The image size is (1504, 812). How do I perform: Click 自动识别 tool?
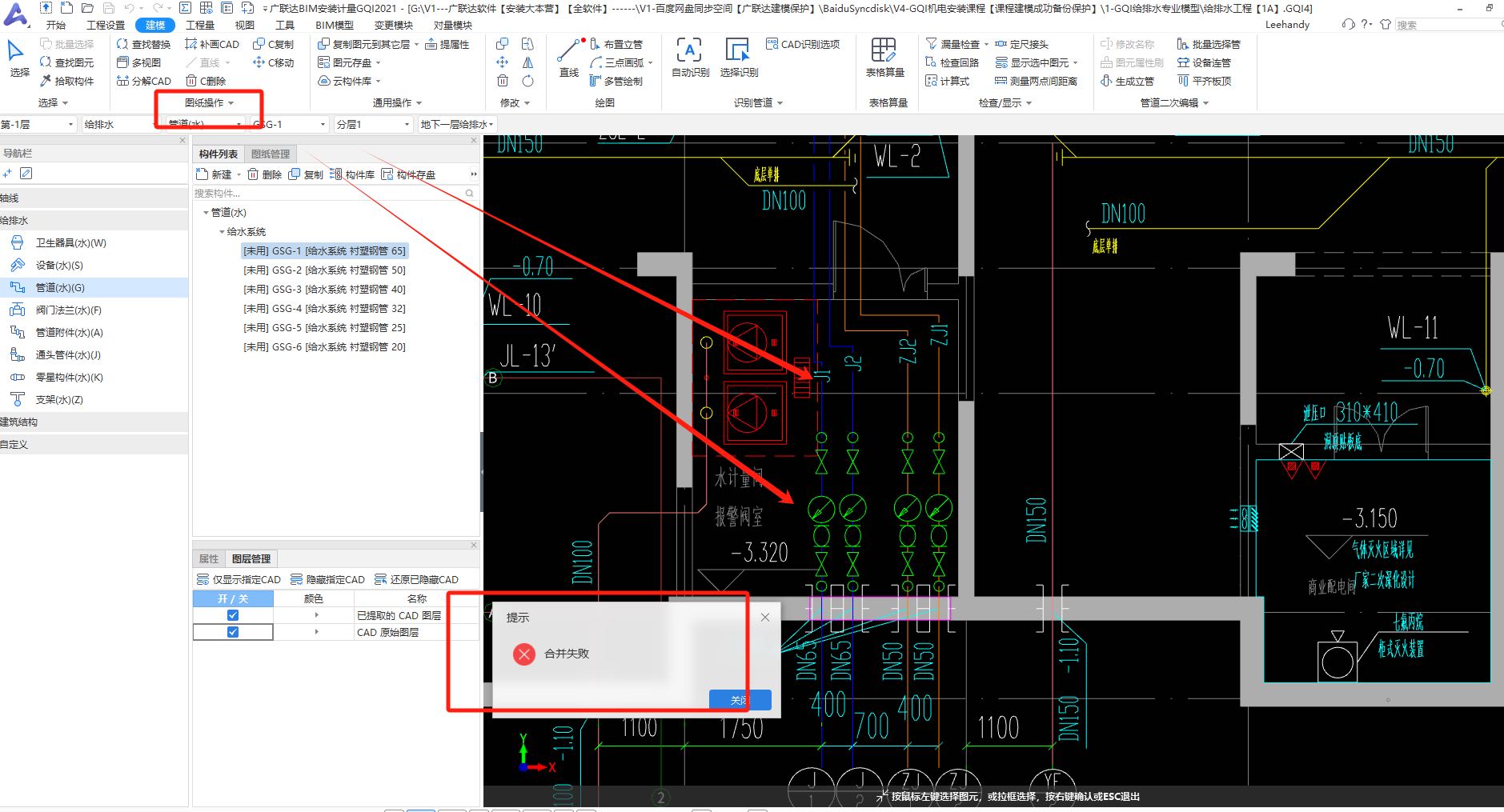[690, 58]
